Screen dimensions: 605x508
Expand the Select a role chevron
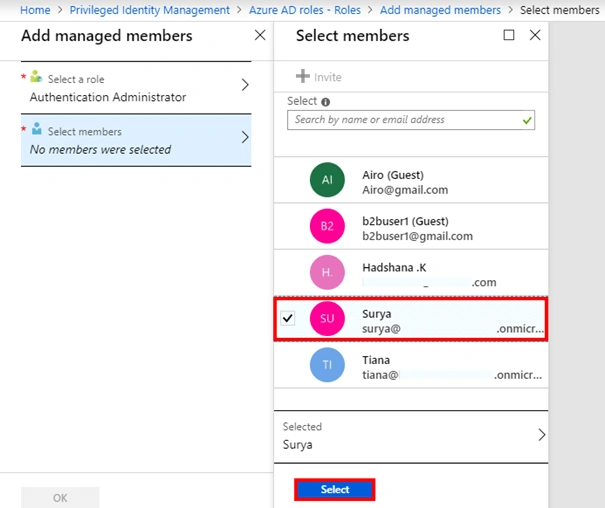(x=245, y=84)
